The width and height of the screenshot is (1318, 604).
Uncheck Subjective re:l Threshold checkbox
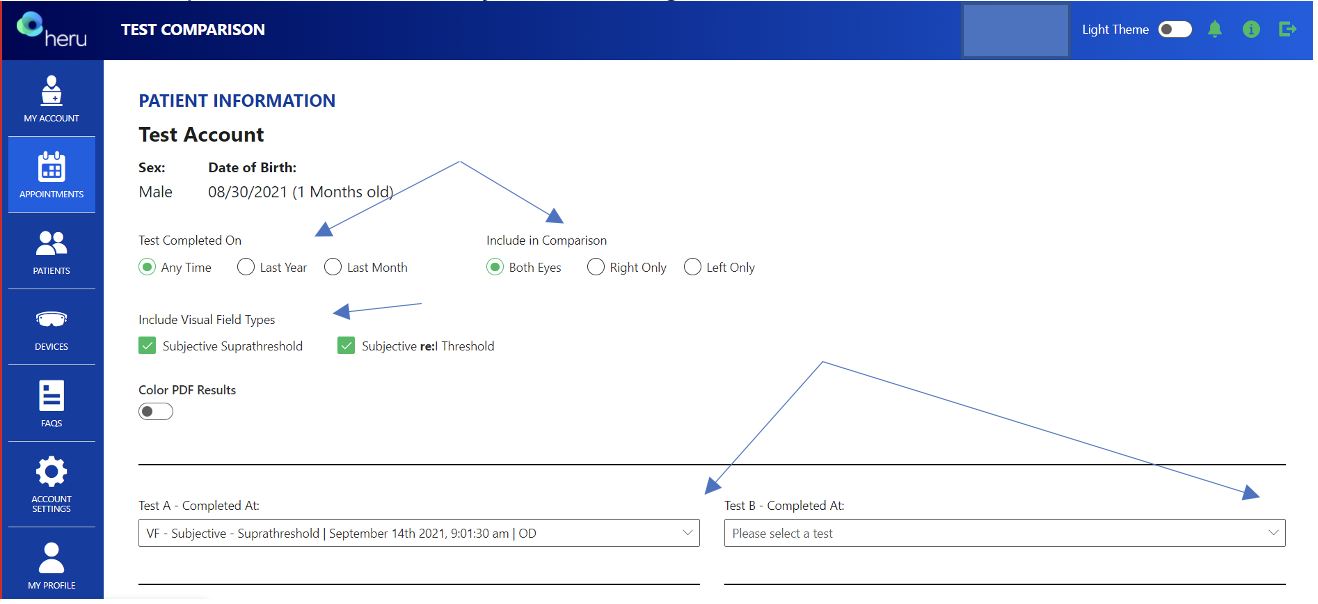(346, 346)
